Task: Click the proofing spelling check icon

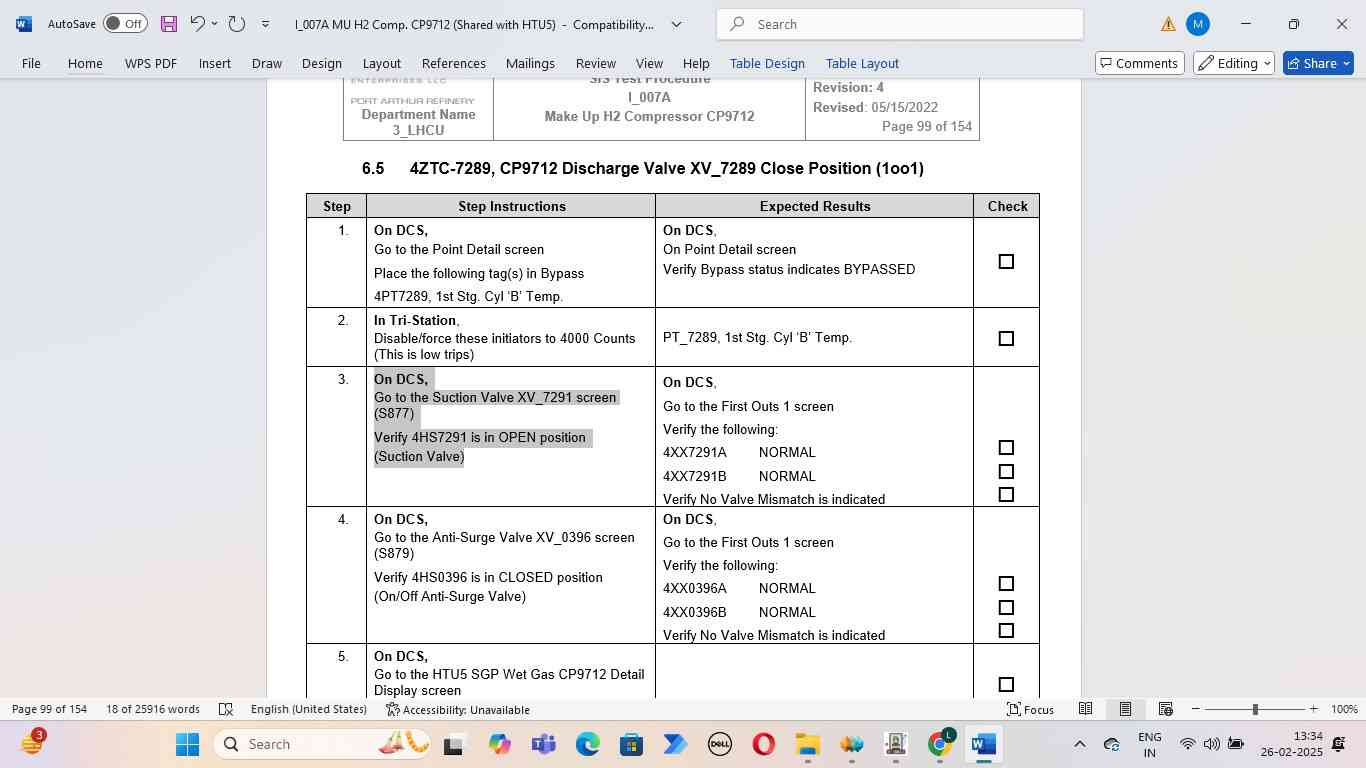Action: point(226,709)
